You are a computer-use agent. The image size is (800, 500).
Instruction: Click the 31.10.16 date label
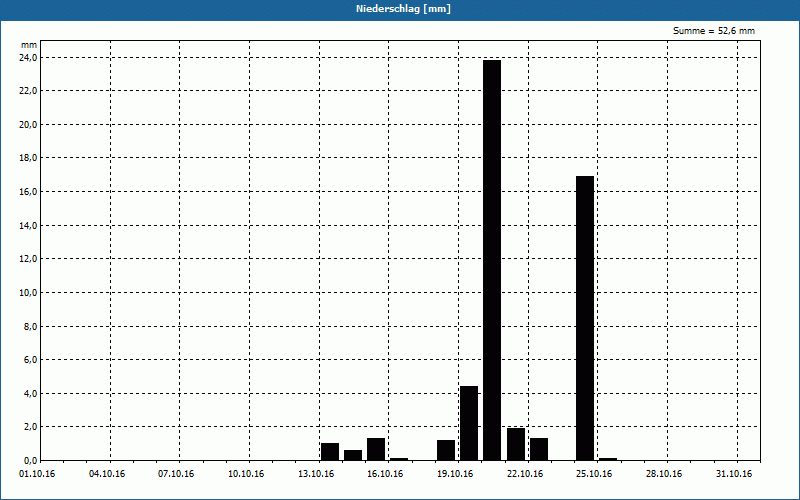coord(734,474)
